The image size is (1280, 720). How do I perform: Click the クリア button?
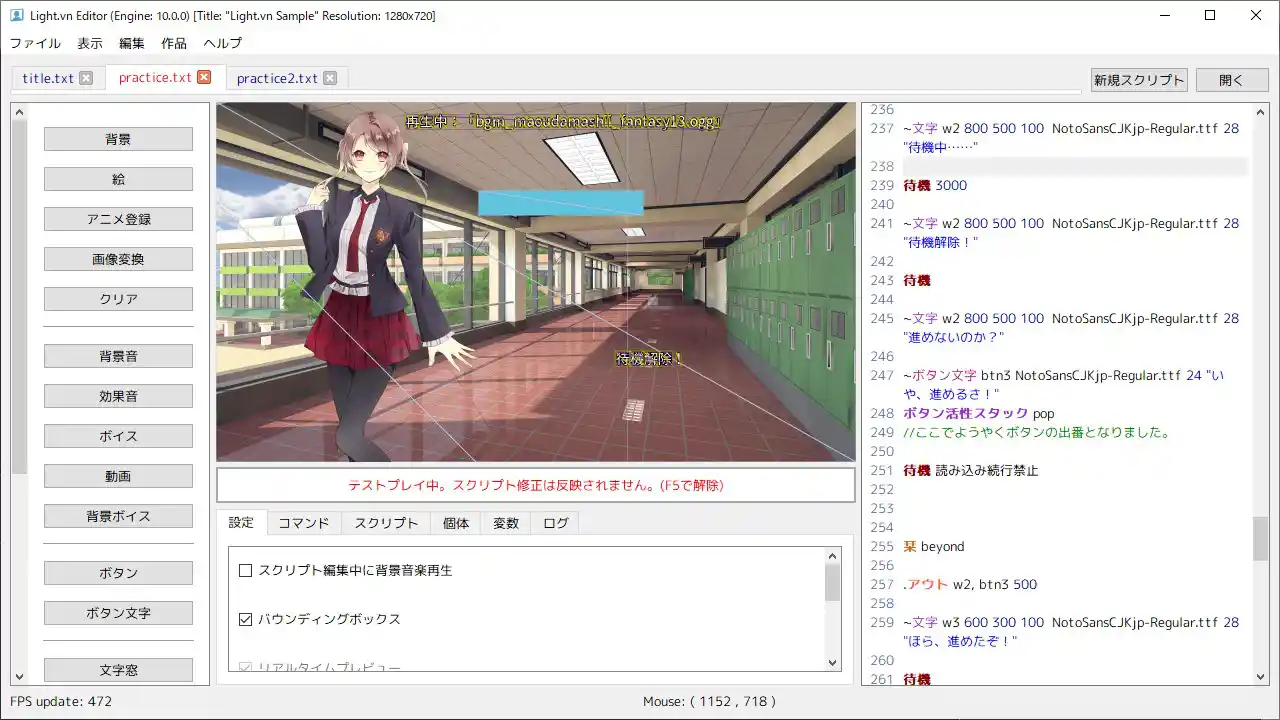[118, 299]
